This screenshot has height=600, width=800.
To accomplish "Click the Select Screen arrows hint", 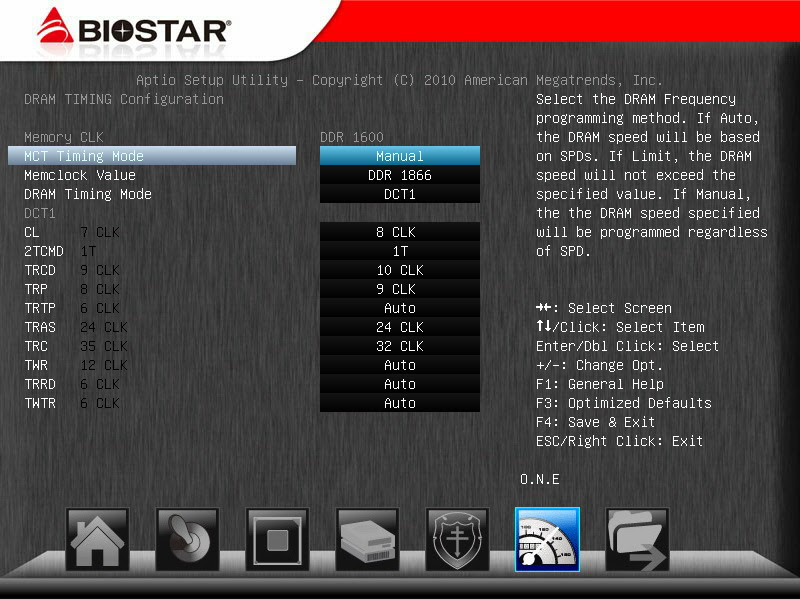I will coord(604,308).
